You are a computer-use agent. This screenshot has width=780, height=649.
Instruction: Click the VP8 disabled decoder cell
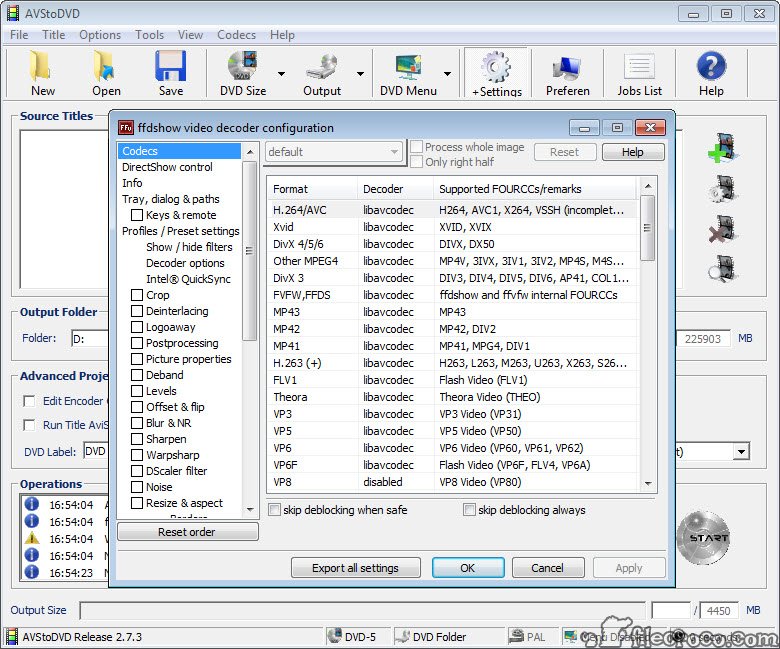tap(383, 482)
